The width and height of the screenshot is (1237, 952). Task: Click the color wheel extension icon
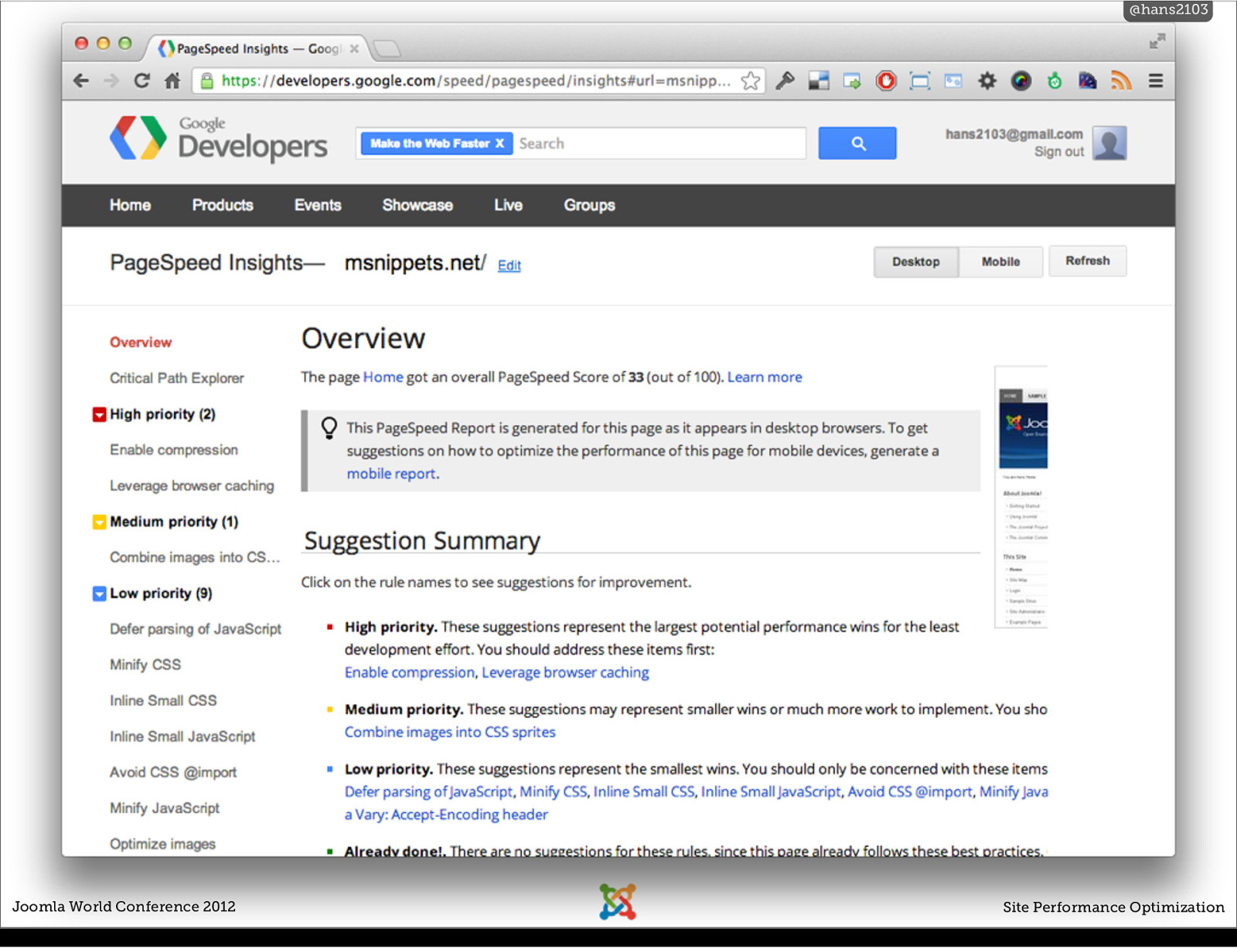1021,80
